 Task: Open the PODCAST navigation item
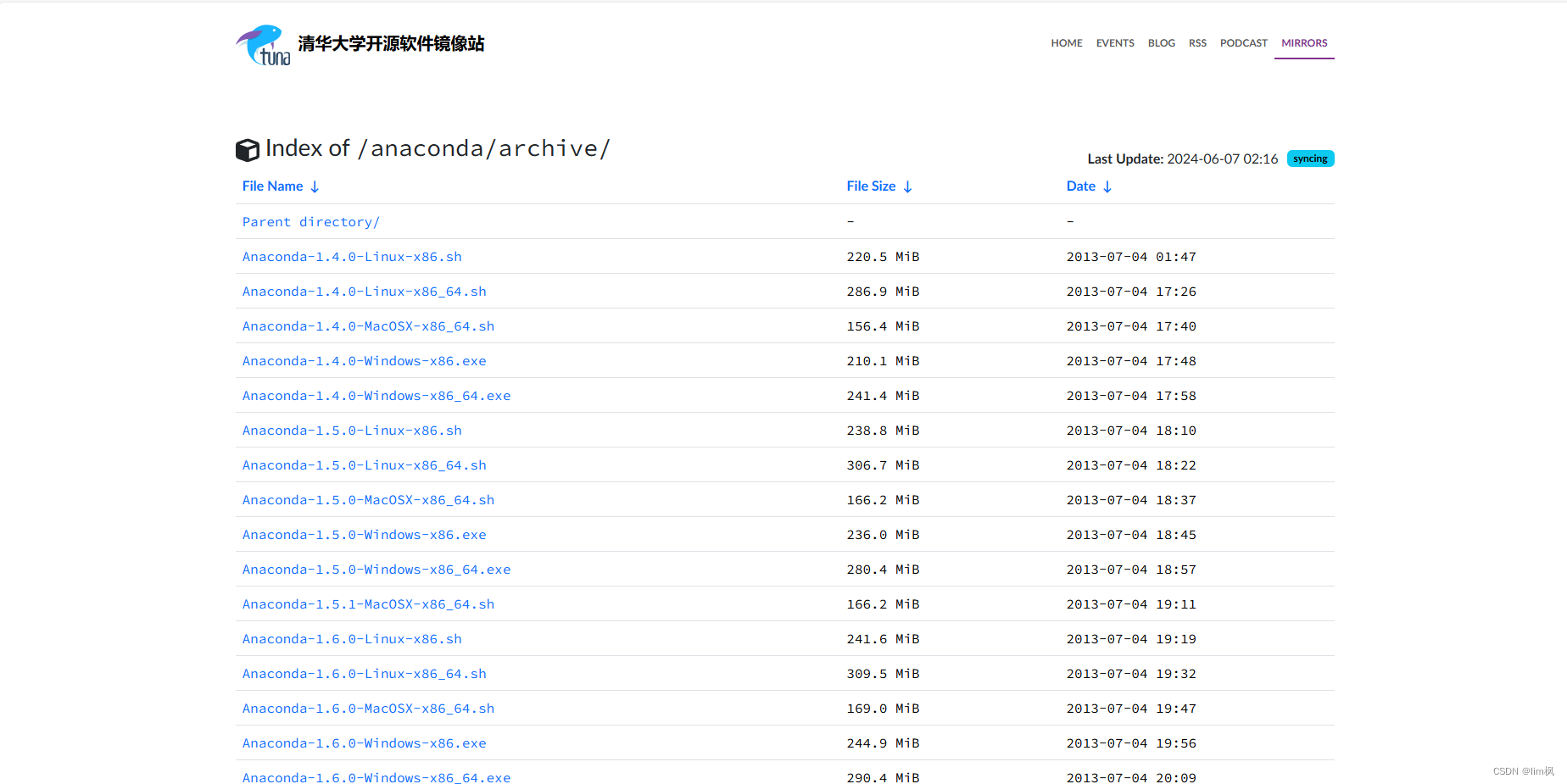[x=1244, y=43]
